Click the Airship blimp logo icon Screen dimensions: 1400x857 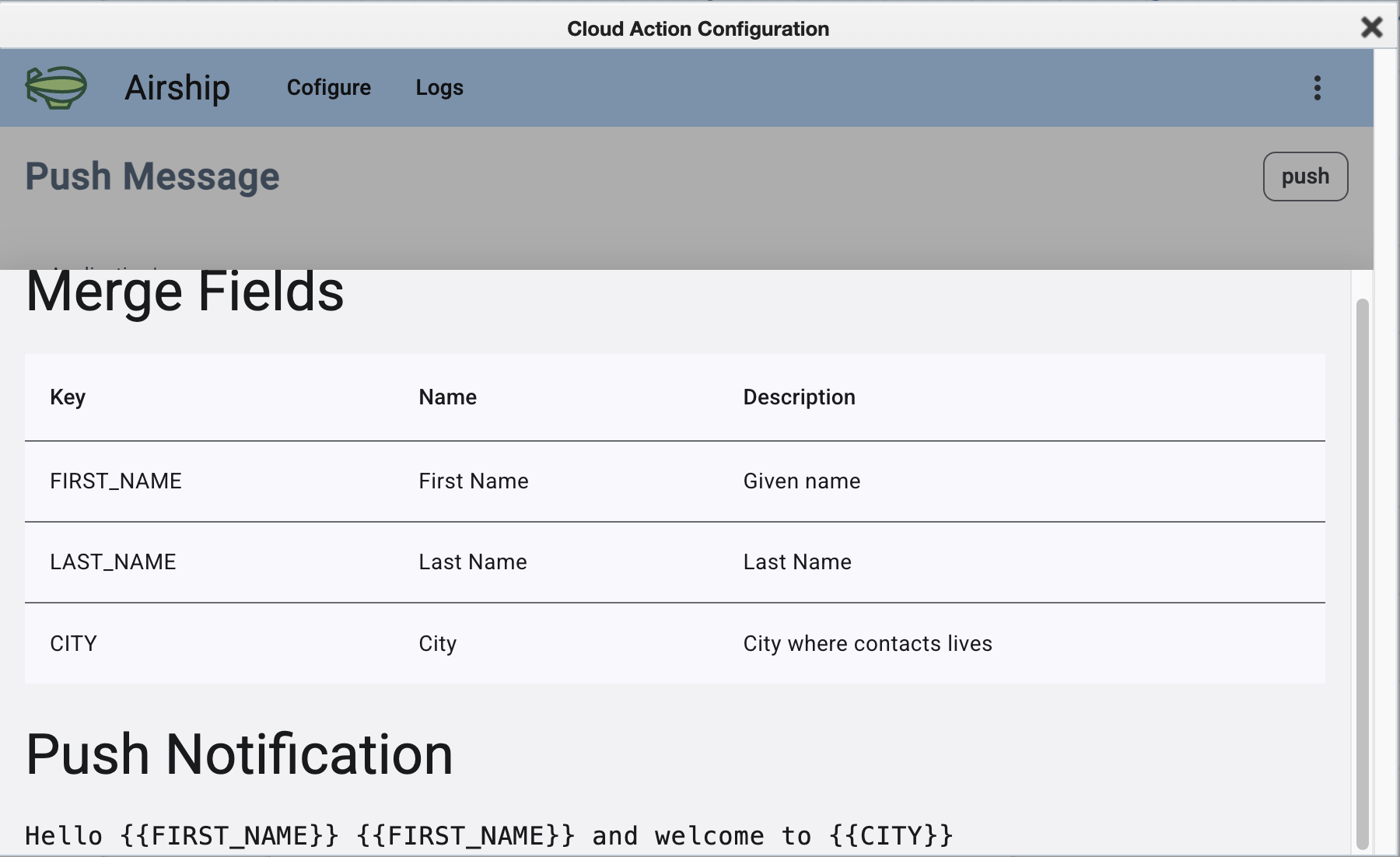click(56, 88)
